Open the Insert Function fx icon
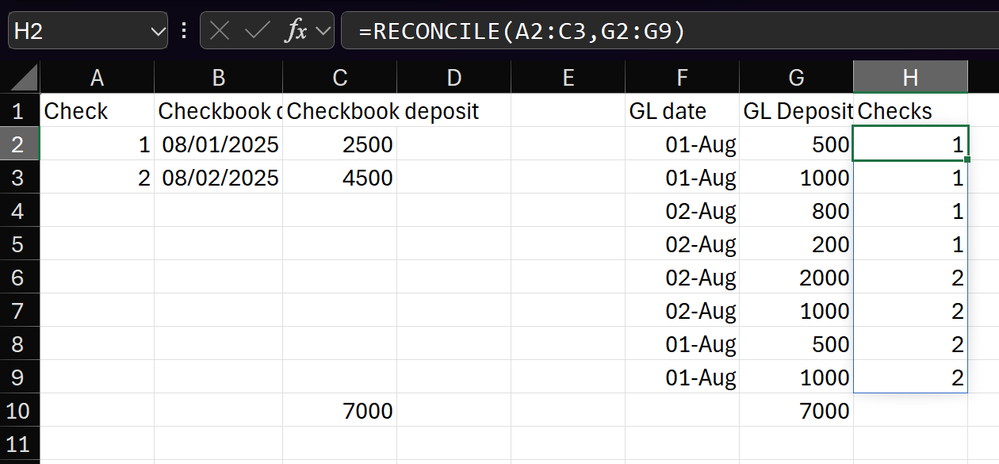This screenshot has width=999, height=464. click(x=295, y=30)
